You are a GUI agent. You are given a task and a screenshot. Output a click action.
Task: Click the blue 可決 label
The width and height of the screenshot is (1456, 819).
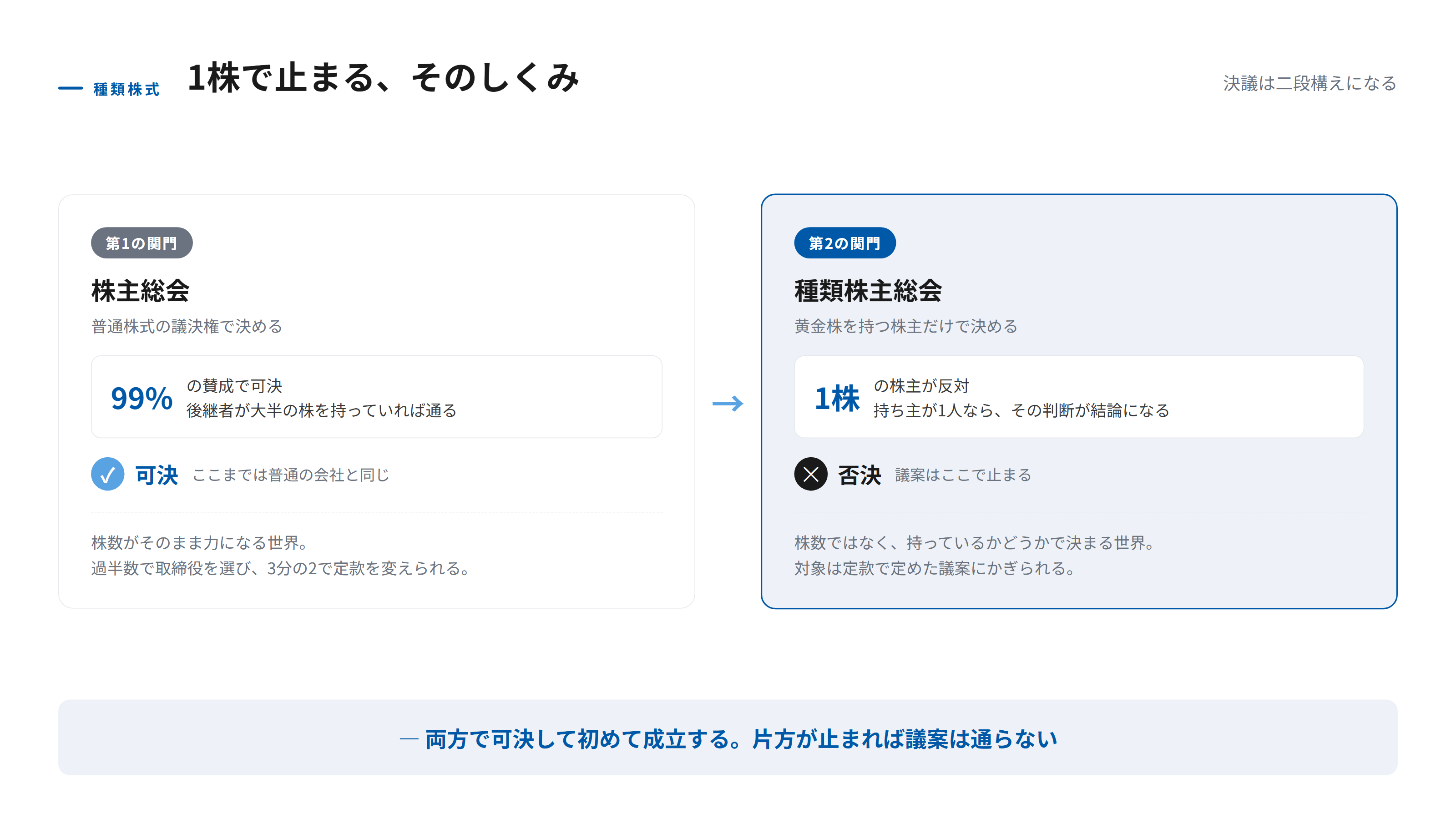(x=157, y=475)
